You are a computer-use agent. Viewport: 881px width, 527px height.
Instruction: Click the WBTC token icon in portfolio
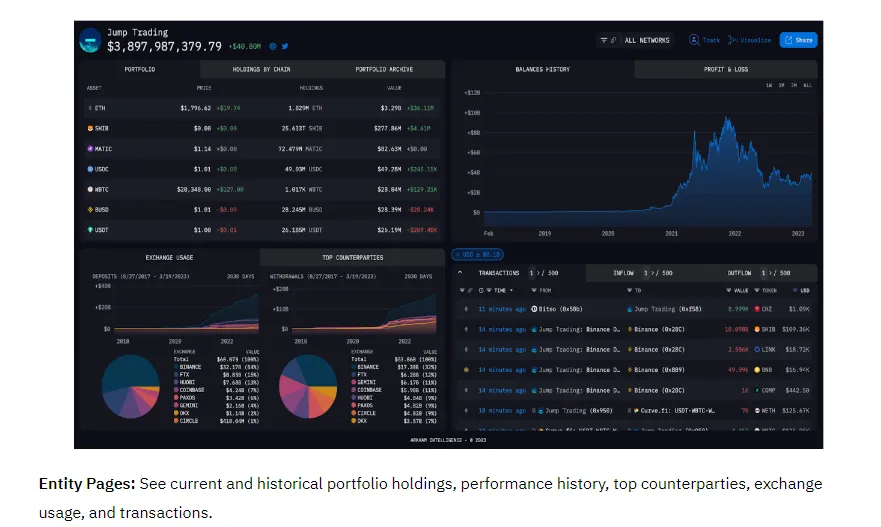tap(90, 189)
